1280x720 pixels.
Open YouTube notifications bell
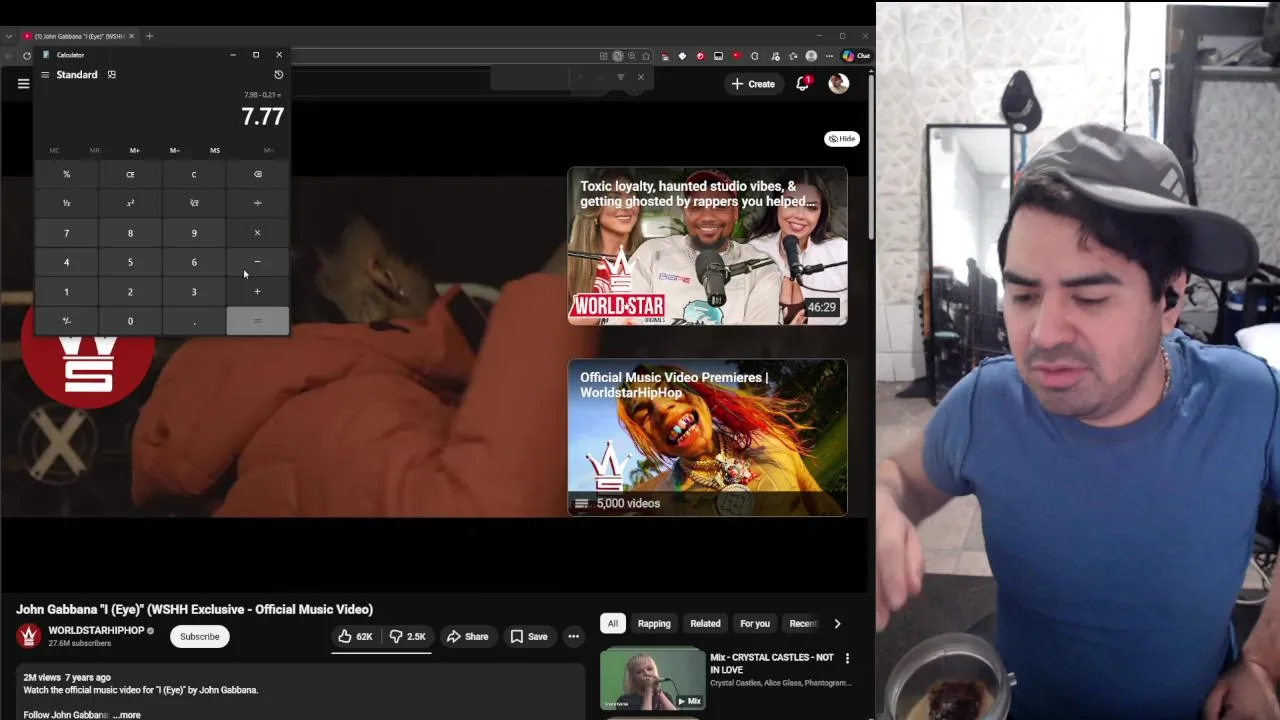click(x=802, y=84)
